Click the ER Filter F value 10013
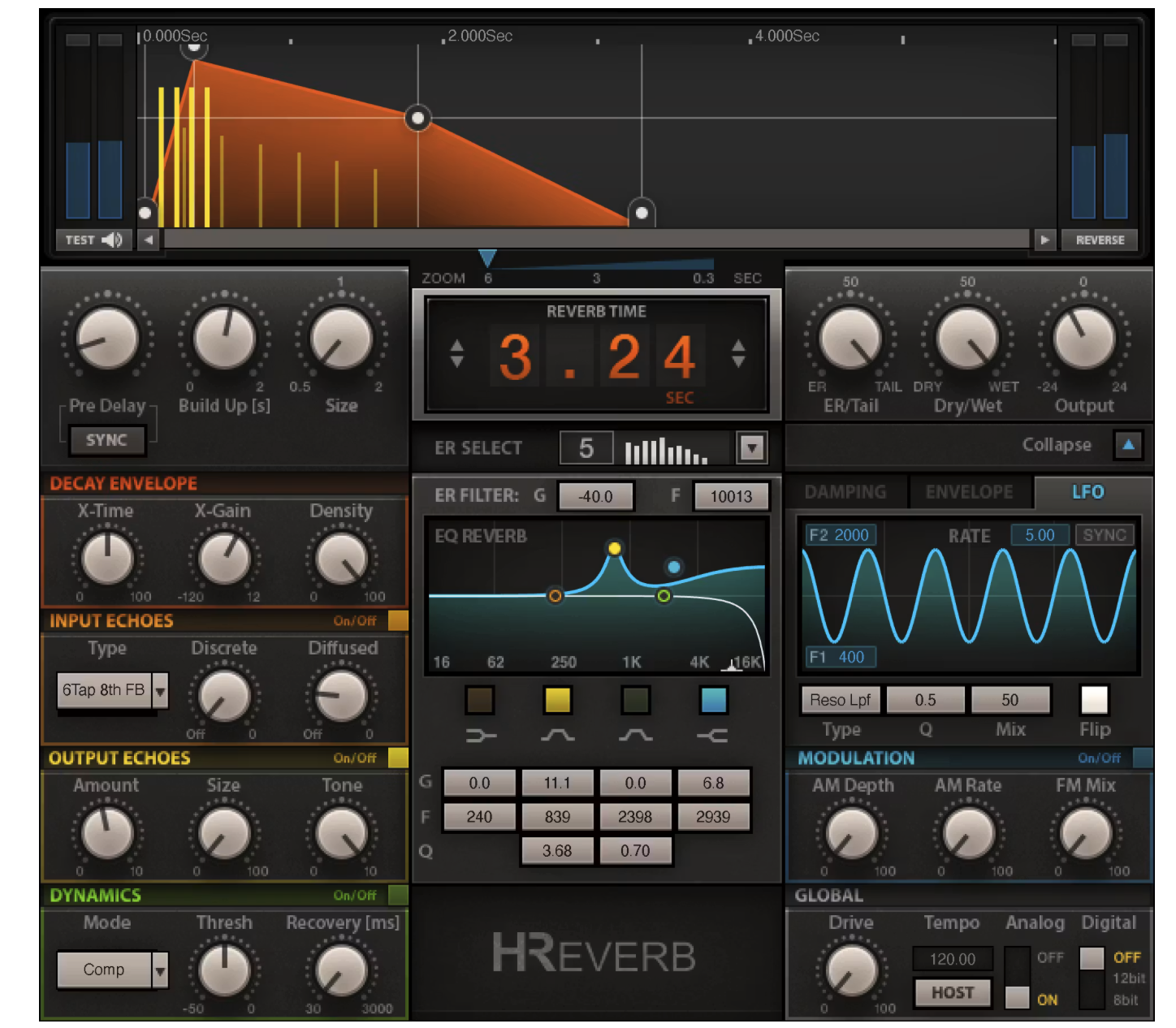Image resolution: width=1176 pixels, height=1028 pixels. pos(731,496)
